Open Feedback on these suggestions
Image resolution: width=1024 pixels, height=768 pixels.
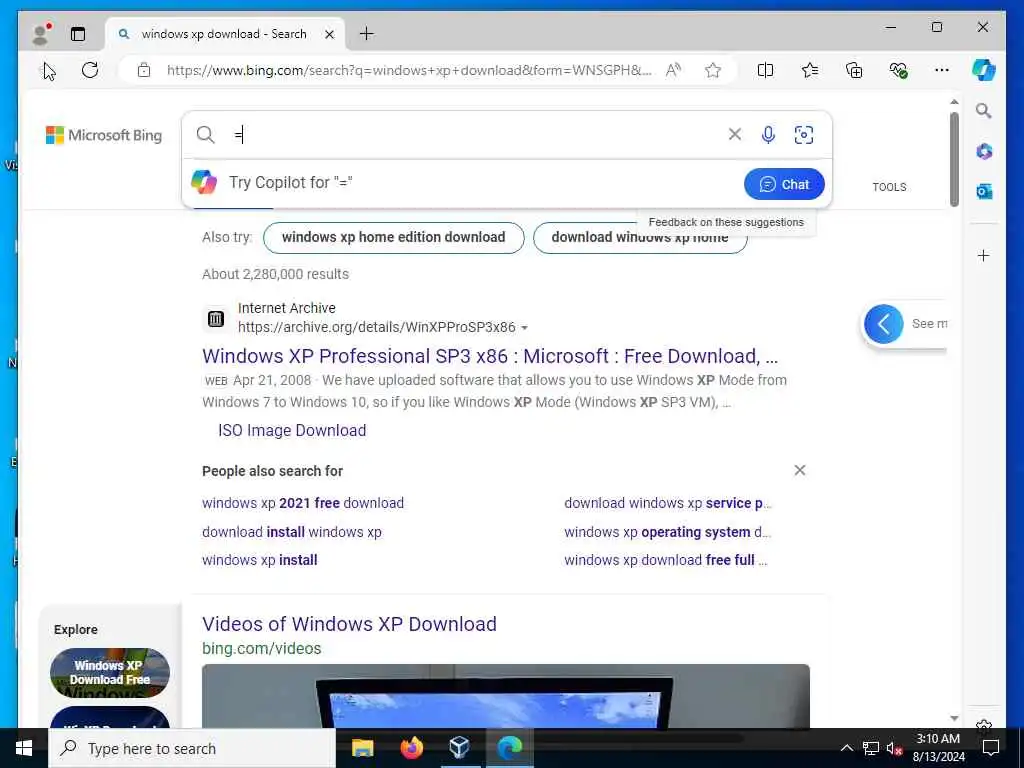[x=726, y=222]
